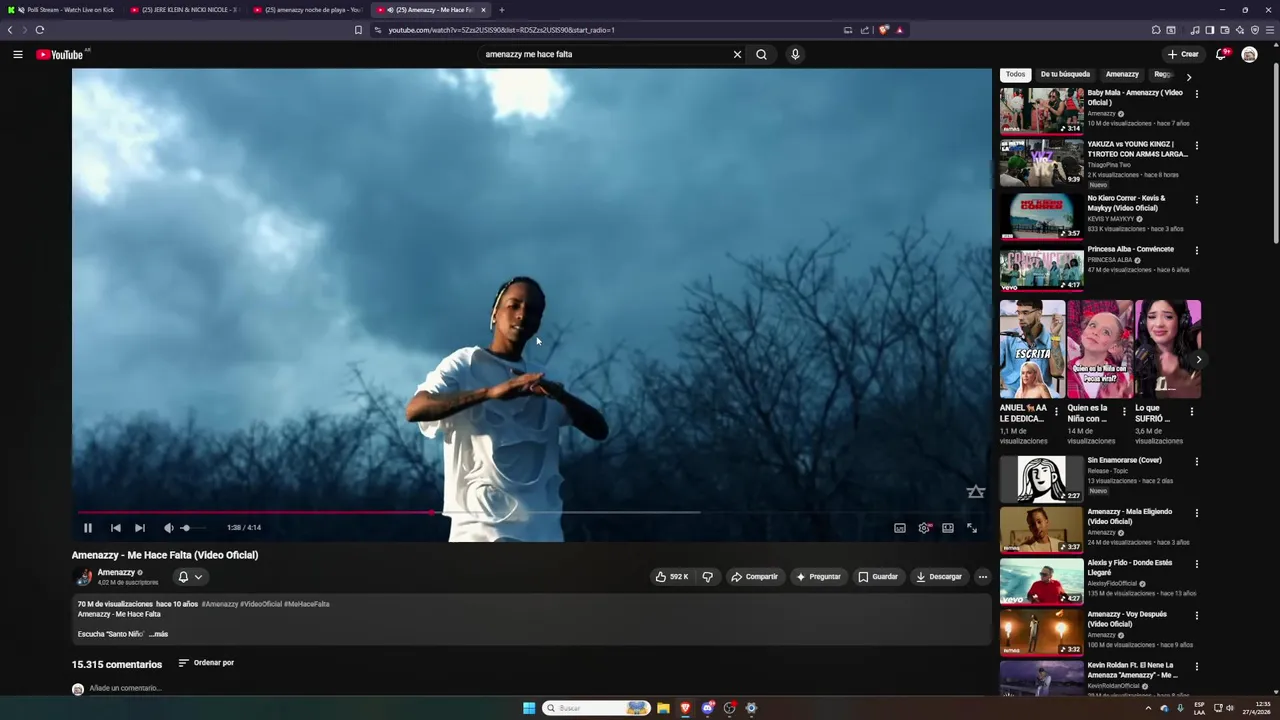
Task: Skip to the next video in the player
Action: (140, 528)
